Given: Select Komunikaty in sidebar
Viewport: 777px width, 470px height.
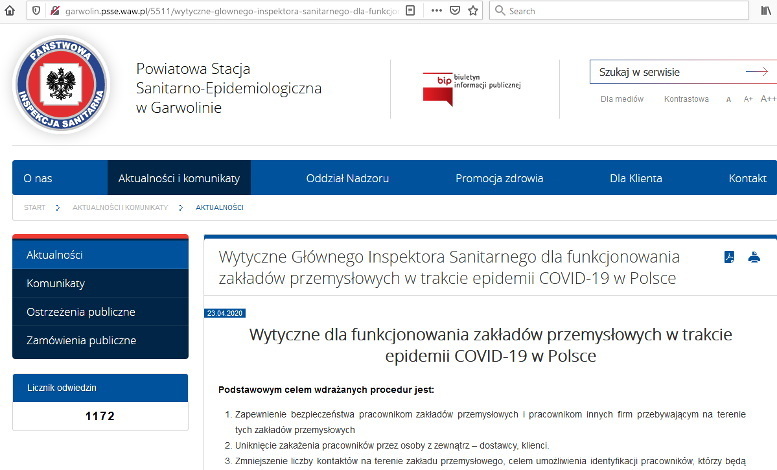Looking at the screenshot, I should click(100, 283).
